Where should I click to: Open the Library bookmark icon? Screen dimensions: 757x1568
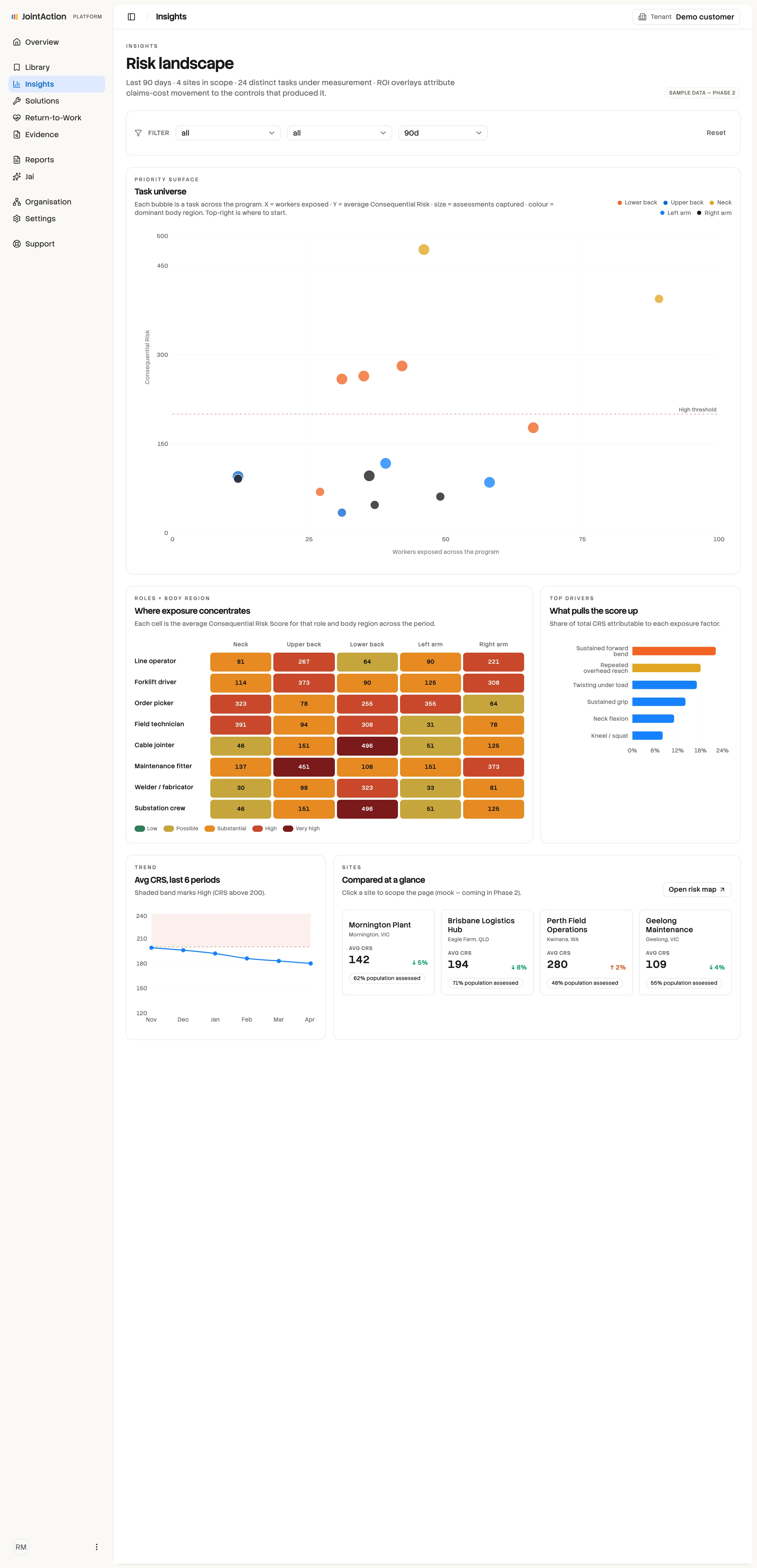[x=17, y=68]
